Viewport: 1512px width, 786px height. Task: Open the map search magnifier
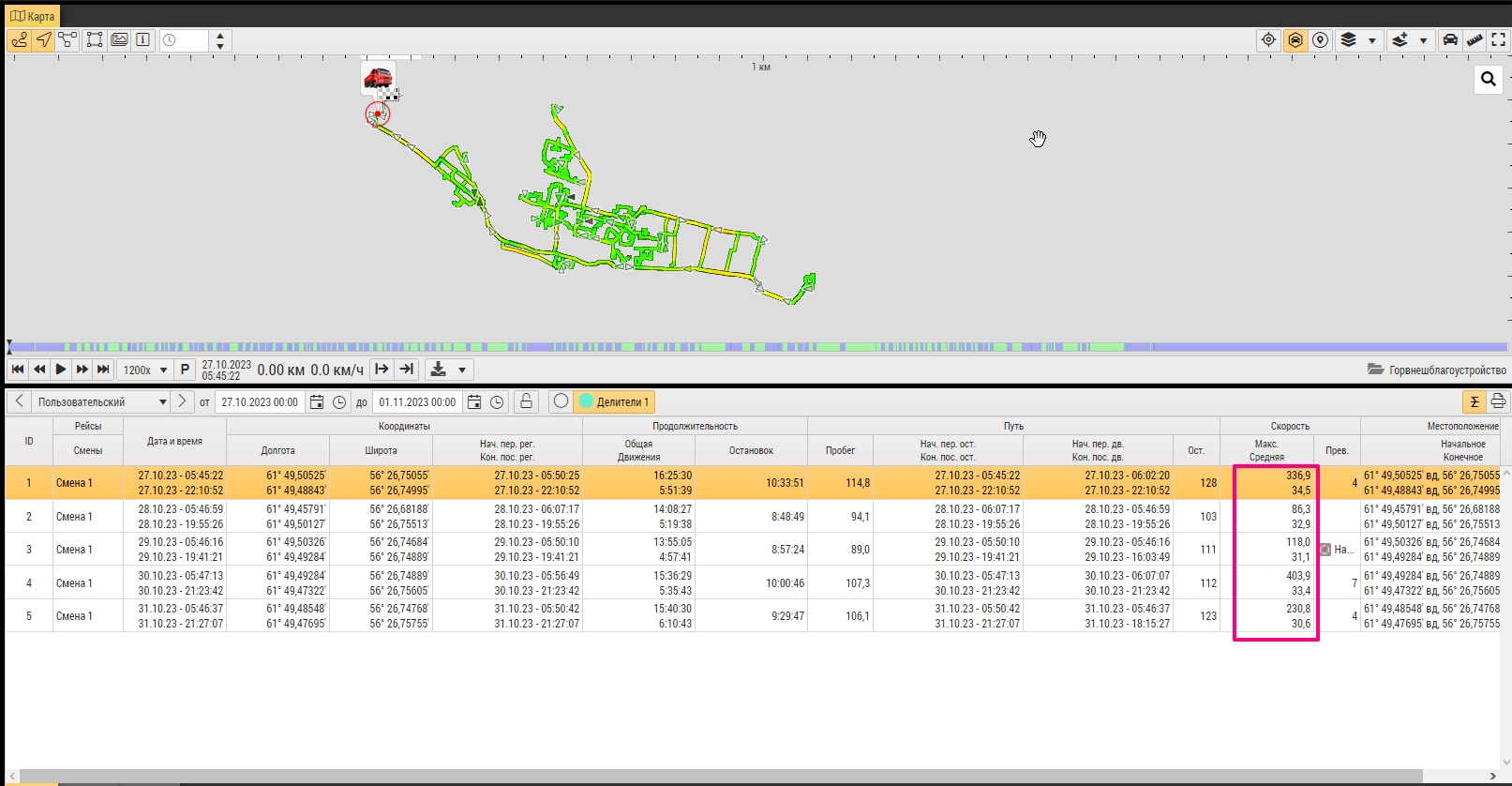(x=1489, y=80)
